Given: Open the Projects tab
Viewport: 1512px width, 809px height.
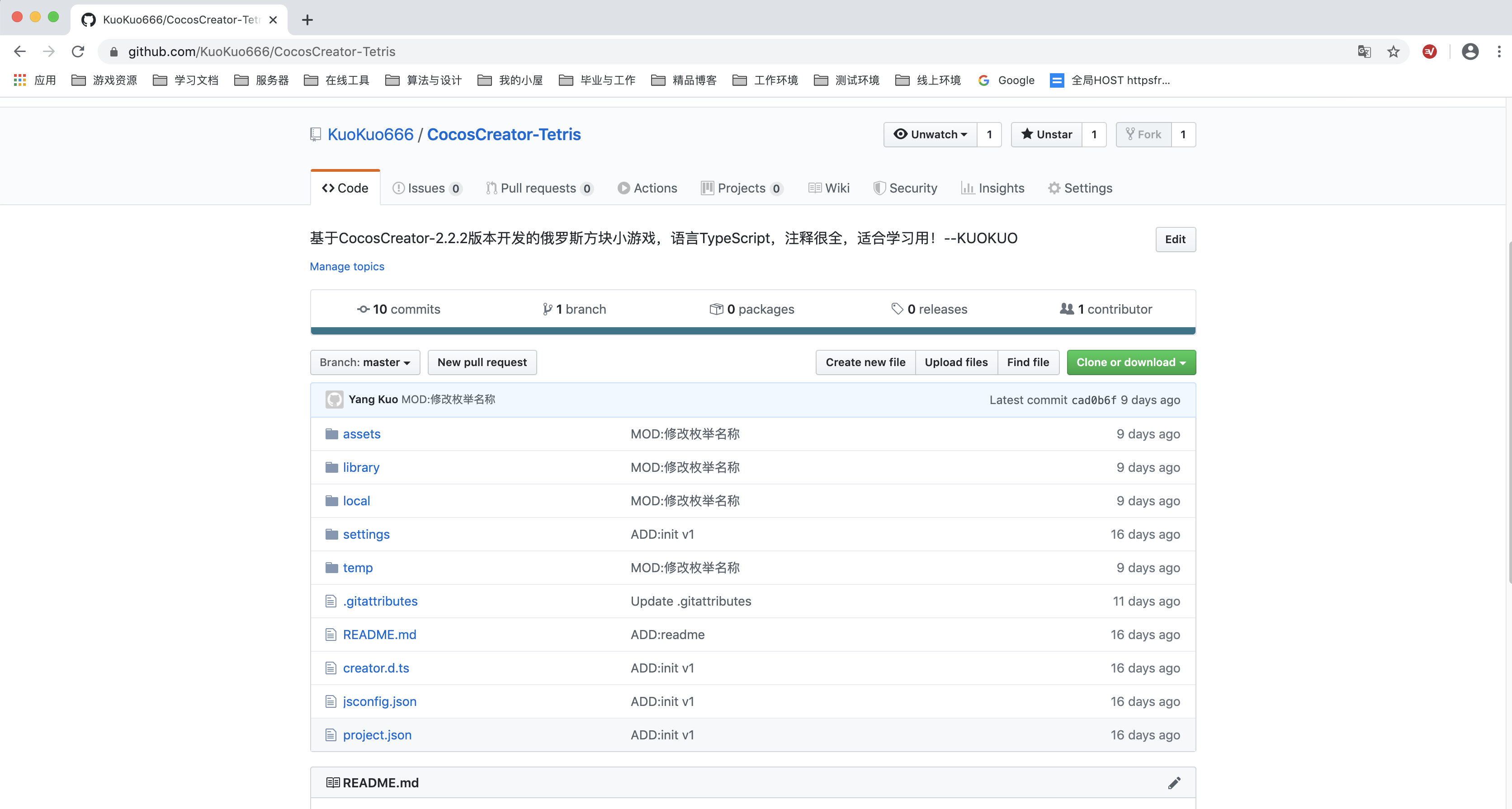Looking at the screenshot, I should coord(742,188).
